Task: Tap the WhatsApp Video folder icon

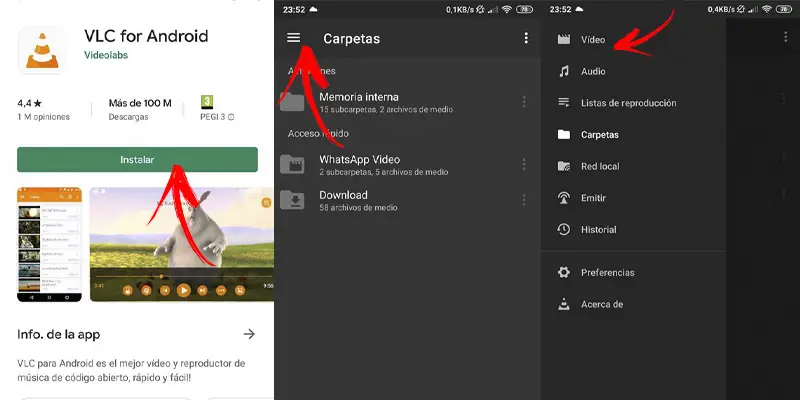Action: click(292, 164)
